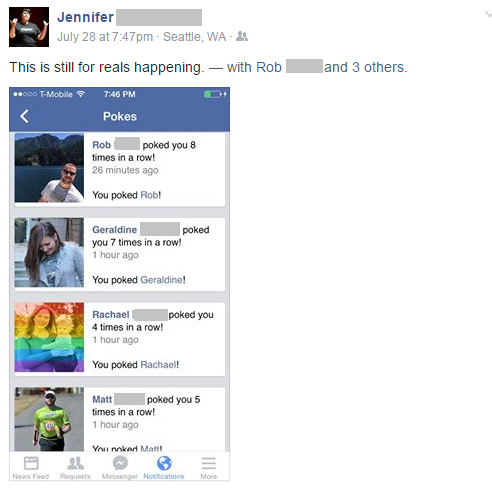Open Jennifer's profile picture
This screenshot has height=491, width=492.
click(29, 27)
